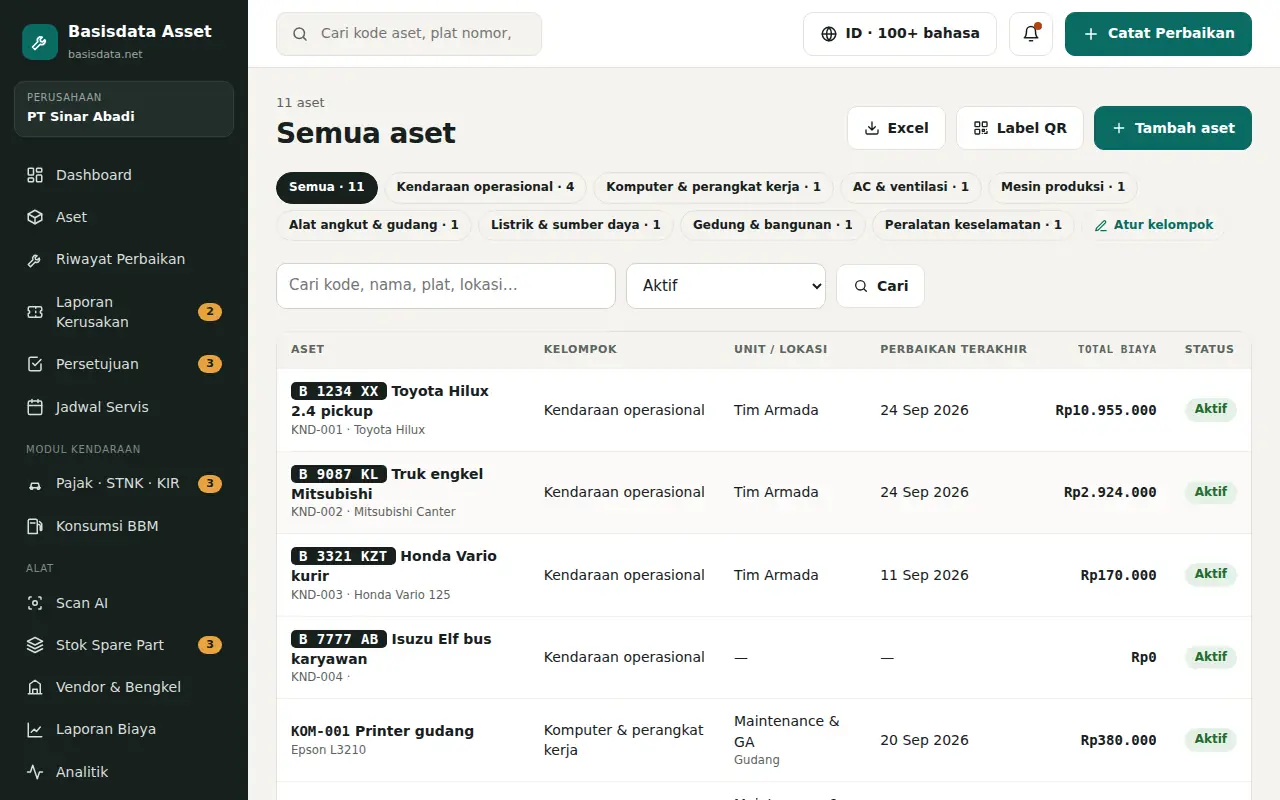Open the Truk engkel Mitsubishi asset row
Viewport: 1280px width, 800px height.
point(764,492)
